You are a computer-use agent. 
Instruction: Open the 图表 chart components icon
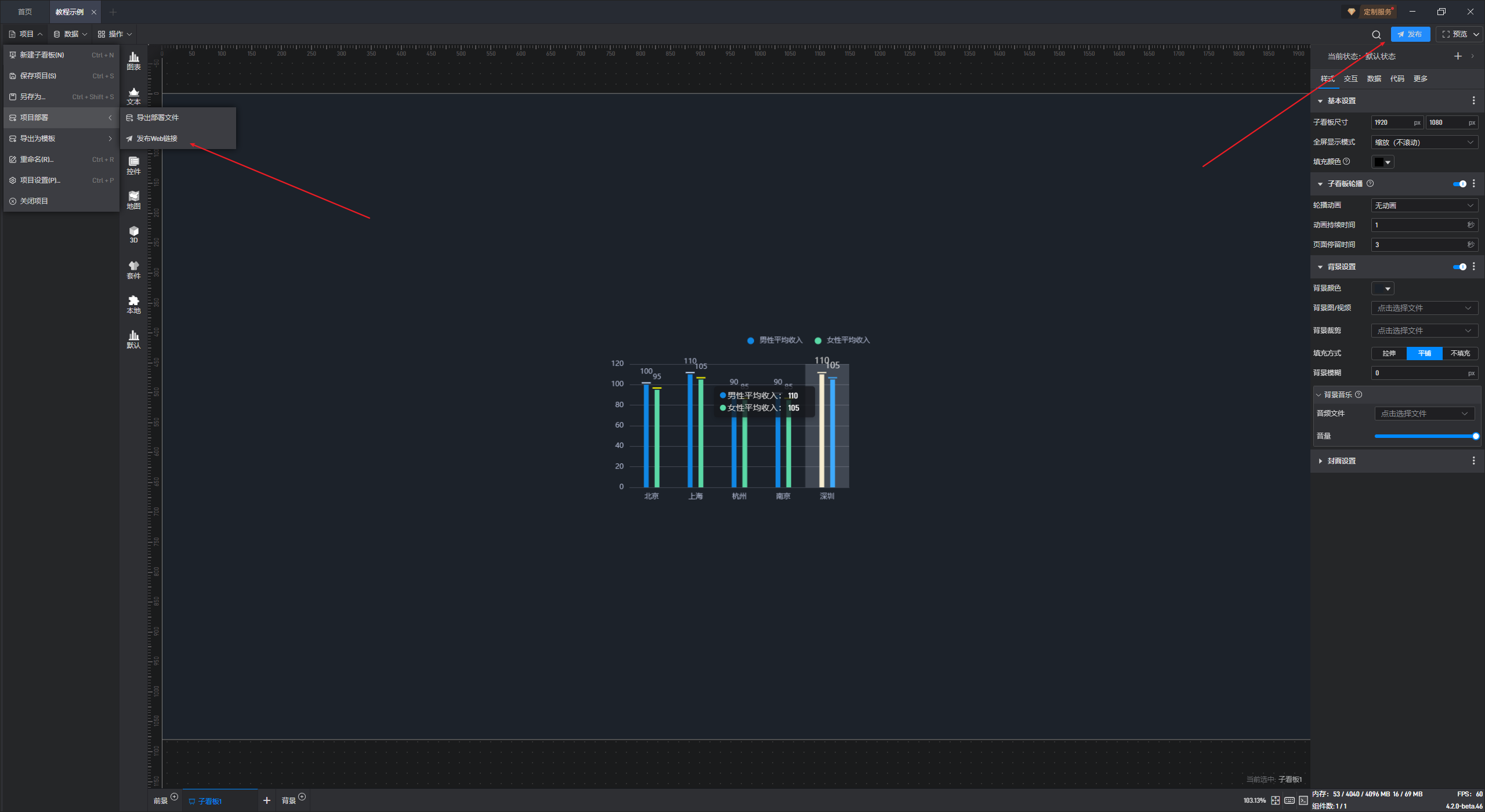click(133, 60)
